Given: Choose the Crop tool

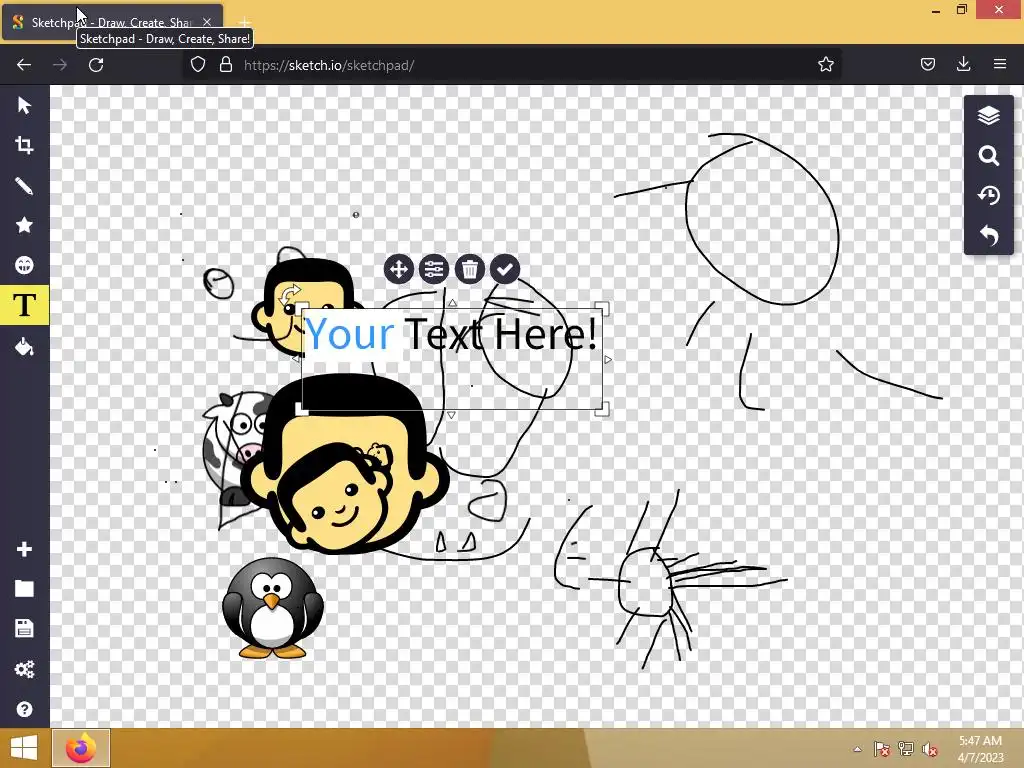Looking at the screenshot, I should pyautogui.click(x=24, y=145).
